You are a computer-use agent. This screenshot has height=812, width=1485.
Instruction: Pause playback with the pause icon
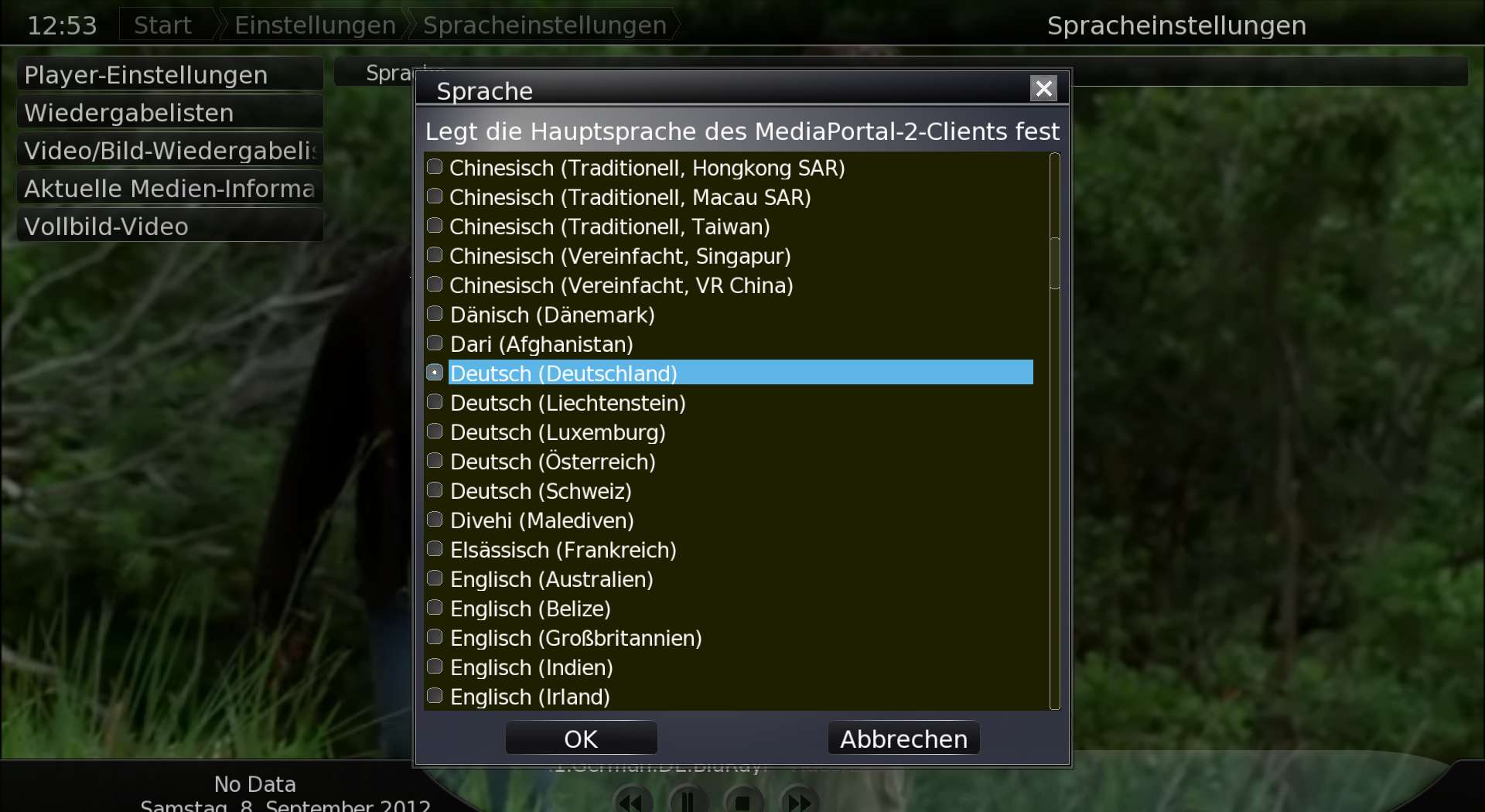[x=688, y=801]
